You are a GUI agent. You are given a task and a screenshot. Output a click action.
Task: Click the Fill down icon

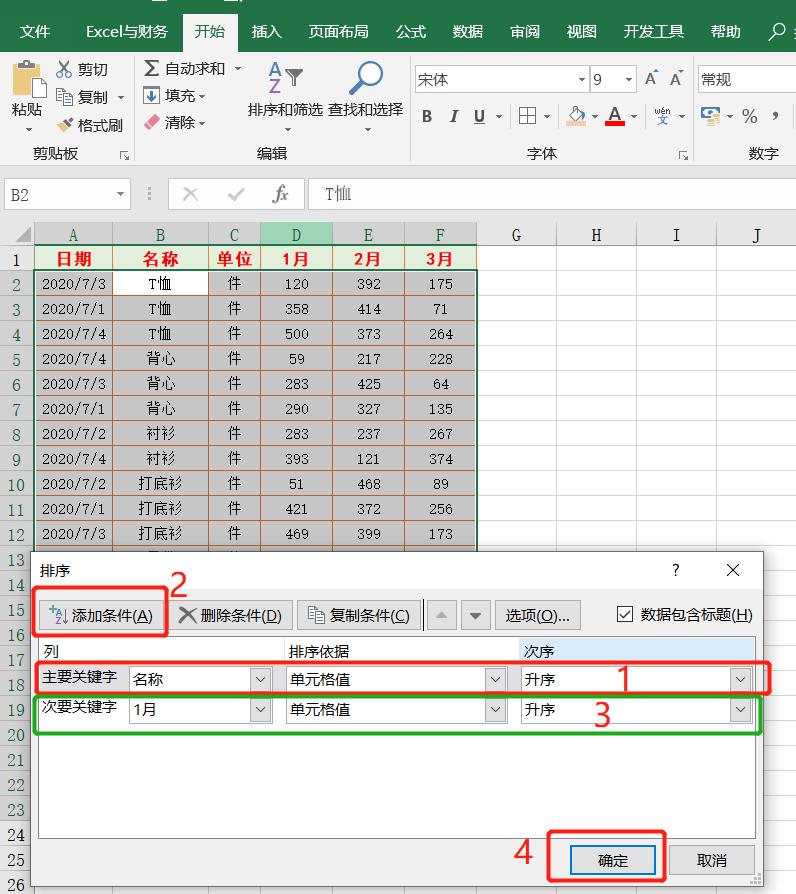pyautogui.click(x=151, y=95)
